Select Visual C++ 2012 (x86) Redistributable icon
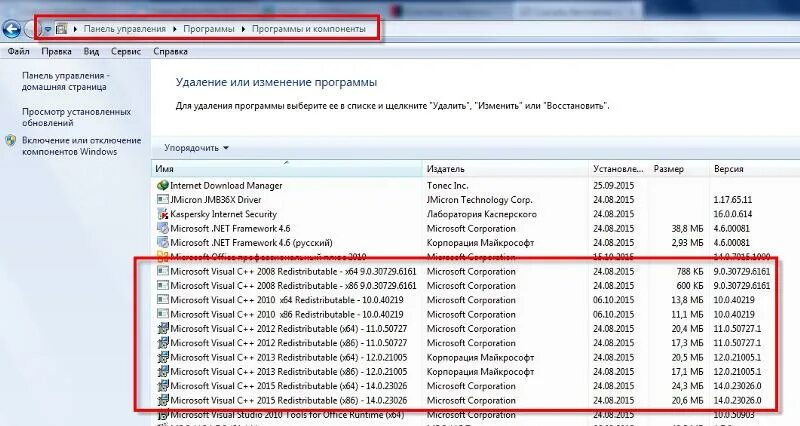 163,342
